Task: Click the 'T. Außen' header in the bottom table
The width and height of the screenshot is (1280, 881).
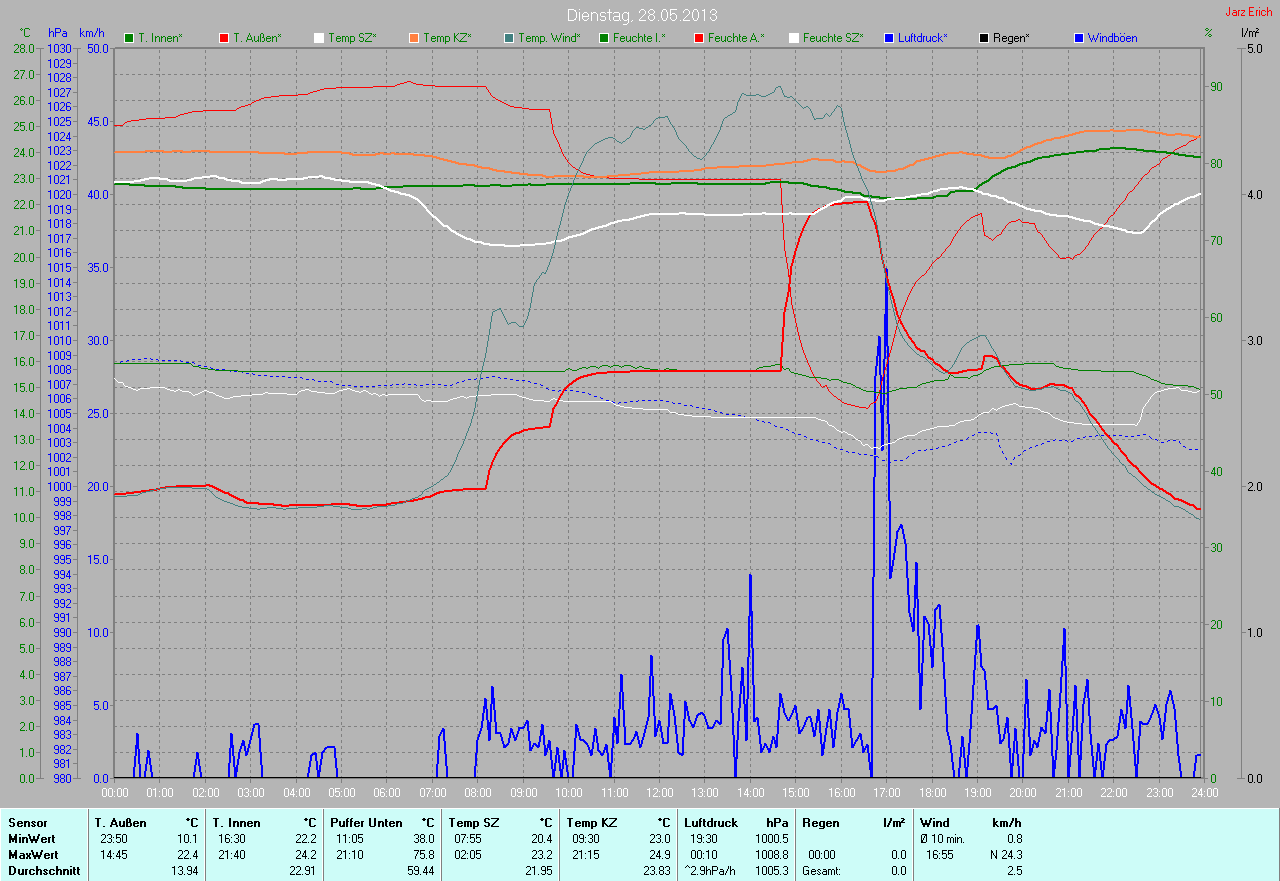Action: pyautogui.click(x=121, y=823)
